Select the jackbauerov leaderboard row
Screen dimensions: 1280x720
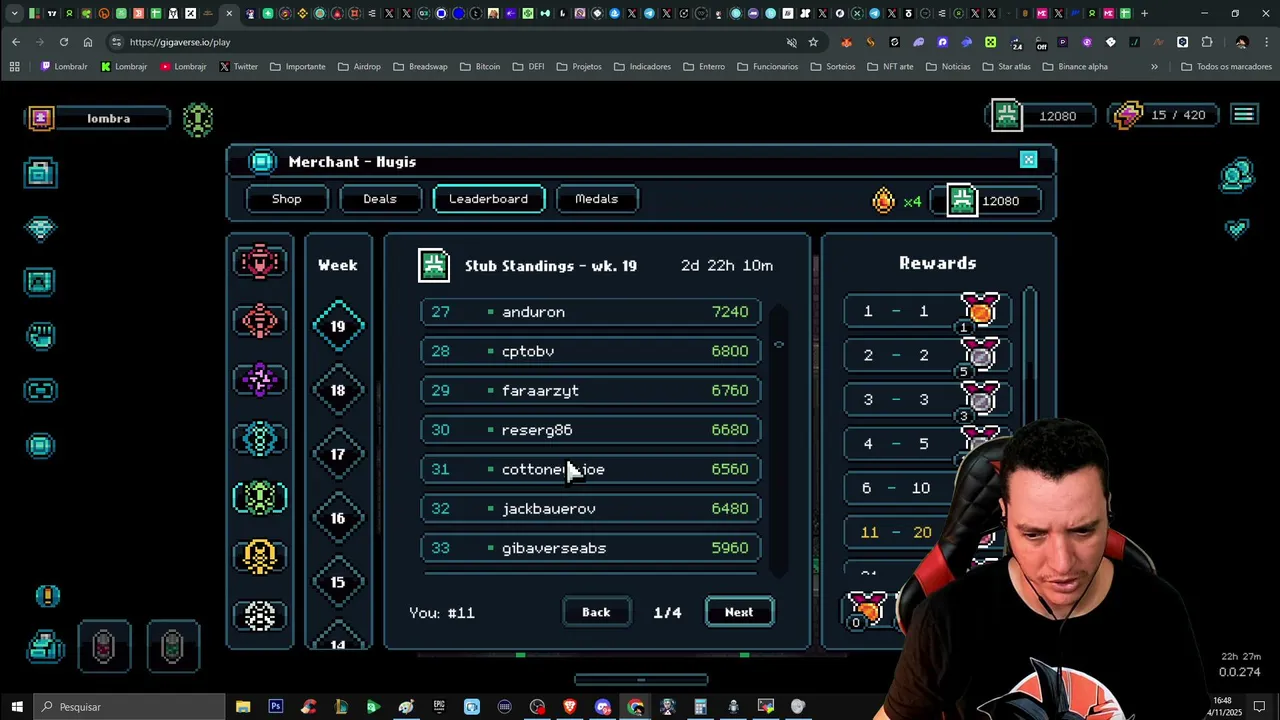591,509
